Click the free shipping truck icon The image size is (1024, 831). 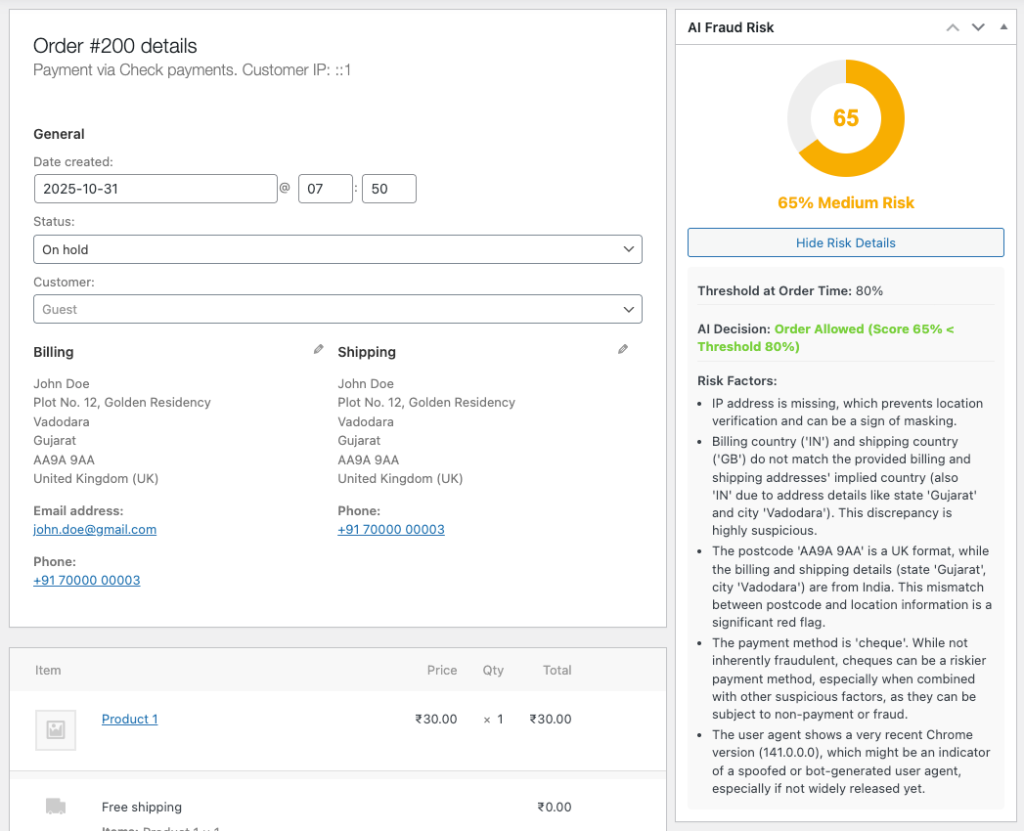(56, 806)
